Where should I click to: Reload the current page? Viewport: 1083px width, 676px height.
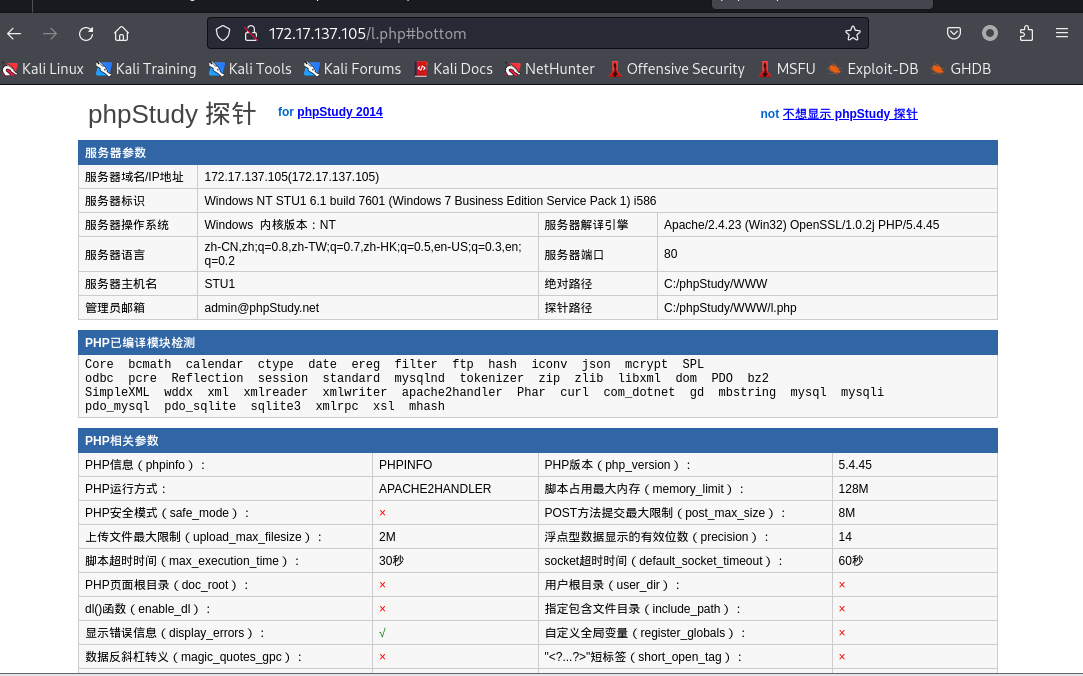pos(86,33)
